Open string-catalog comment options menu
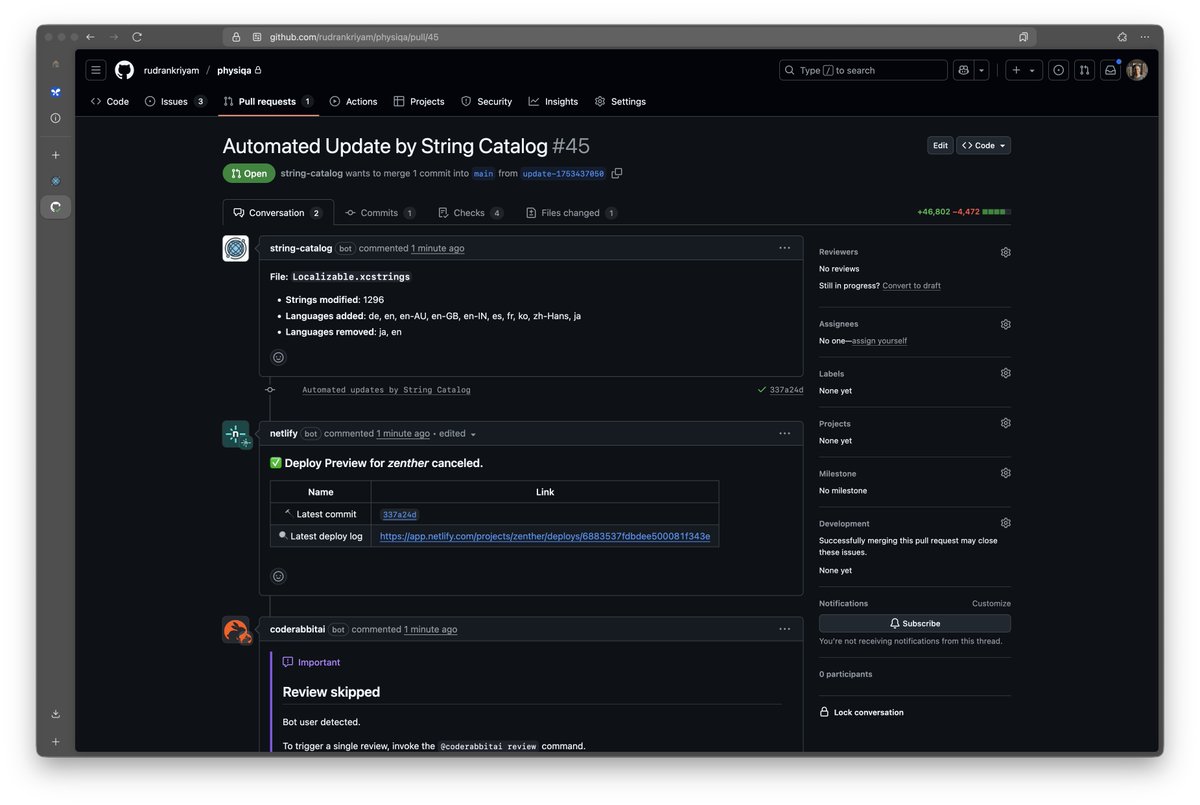 coord(785,248)
